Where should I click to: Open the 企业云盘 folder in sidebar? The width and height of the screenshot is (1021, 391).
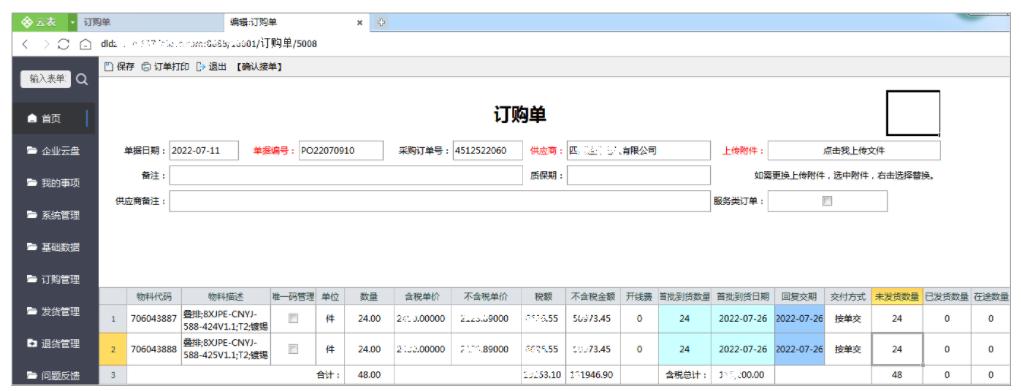tap(53, 151)
